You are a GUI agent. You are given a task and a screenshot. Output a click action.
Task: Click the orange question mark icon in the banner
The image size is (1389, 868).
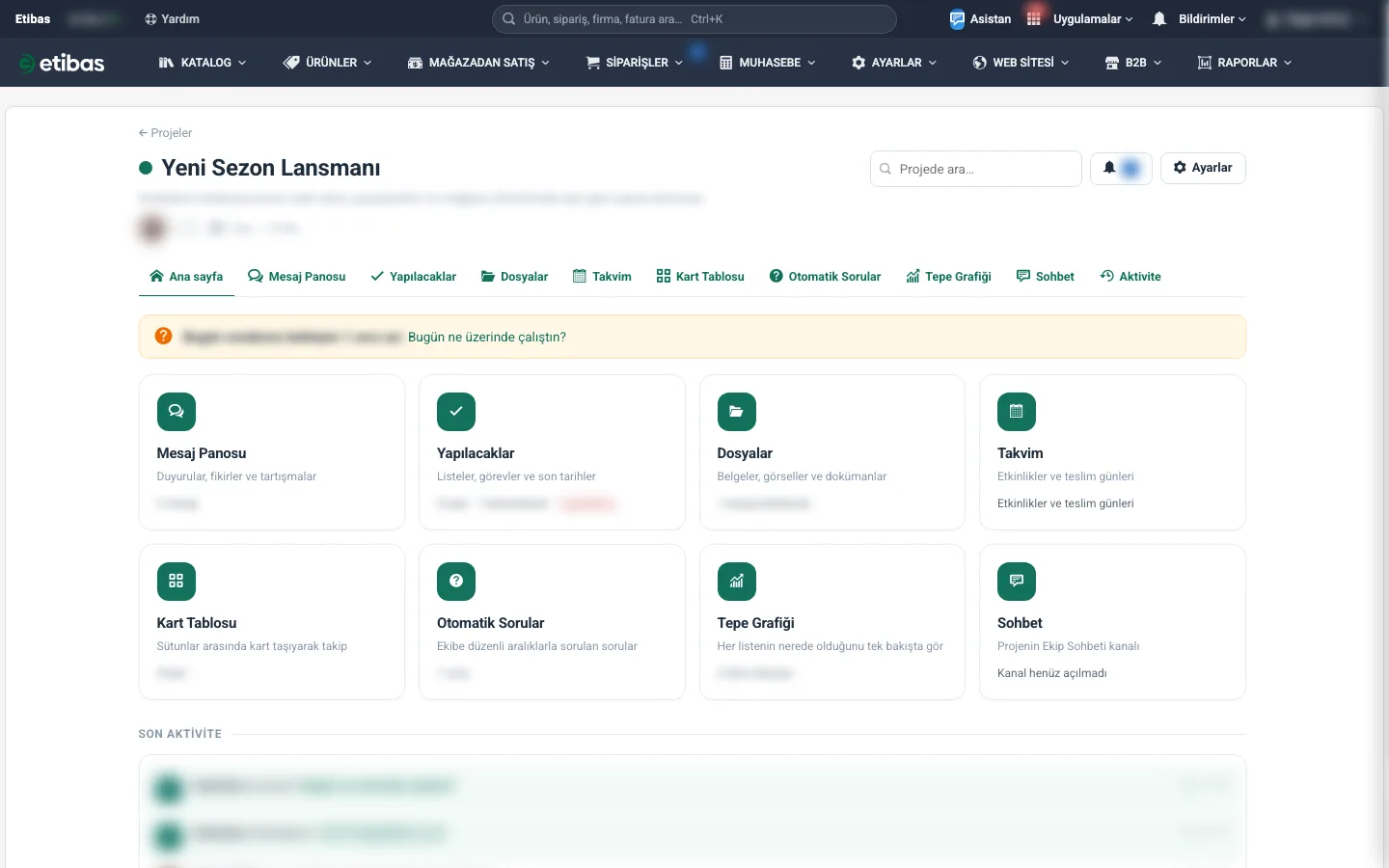[164, 337]
